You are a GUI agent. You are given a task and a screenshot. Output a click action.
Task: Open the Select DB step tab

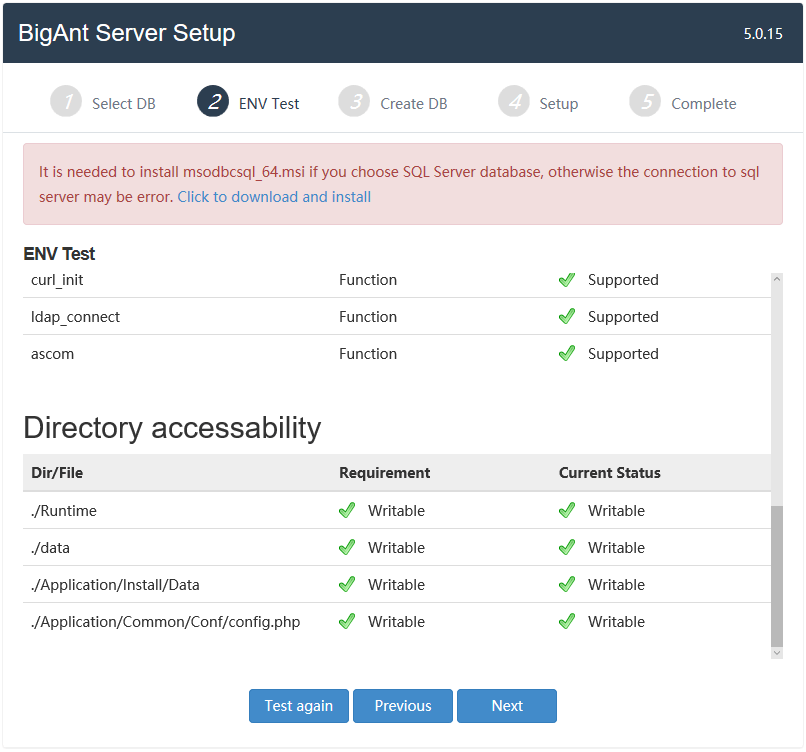[123, 104]
